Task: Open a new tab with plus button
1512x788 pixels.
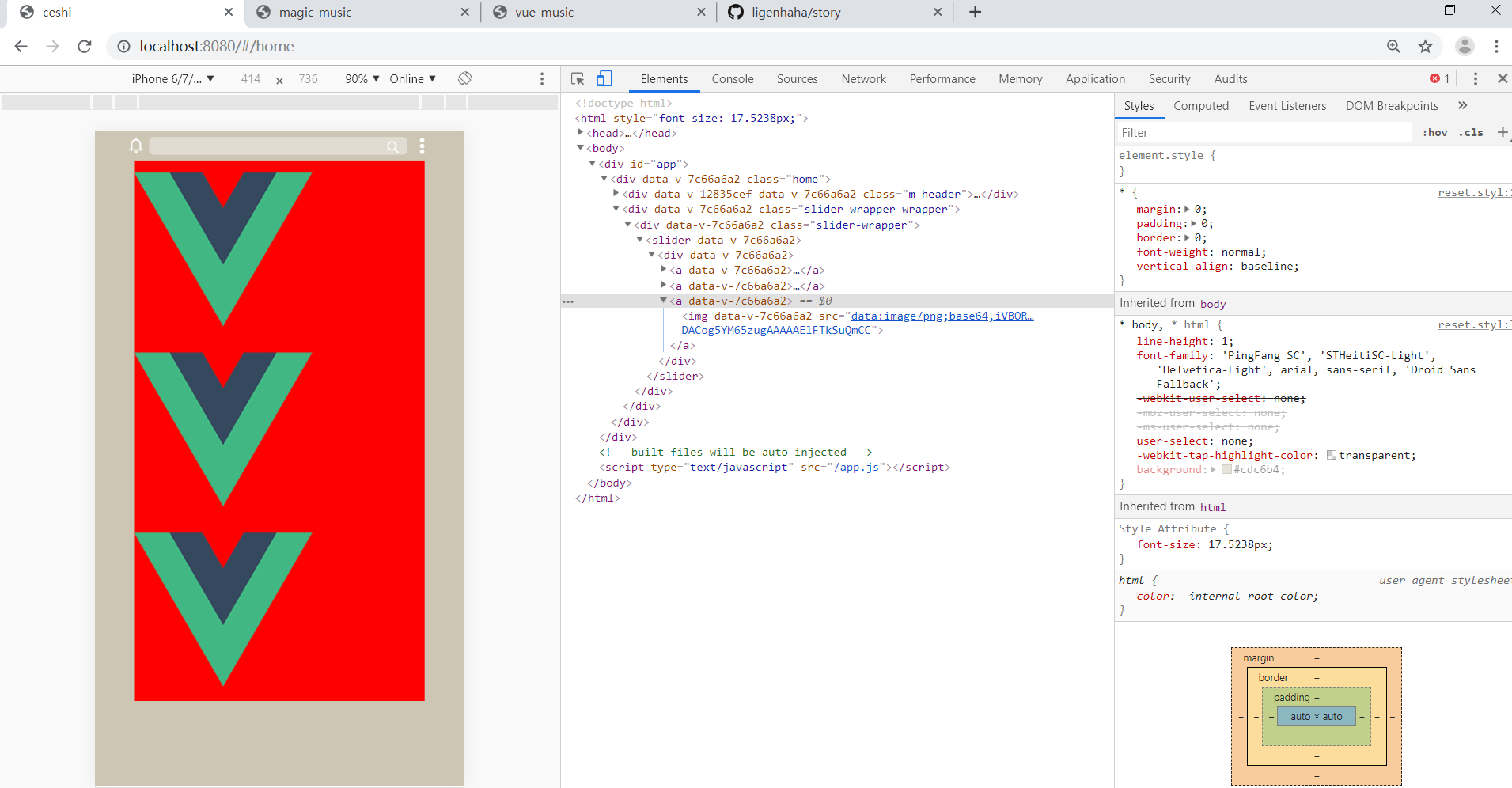Action: pos(975,12)
